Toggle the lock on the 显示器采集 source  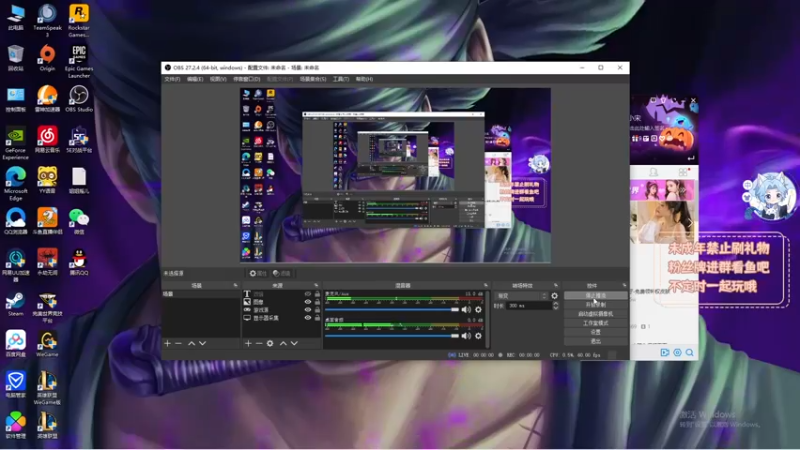pyautogui.click(x=317, y=317)
